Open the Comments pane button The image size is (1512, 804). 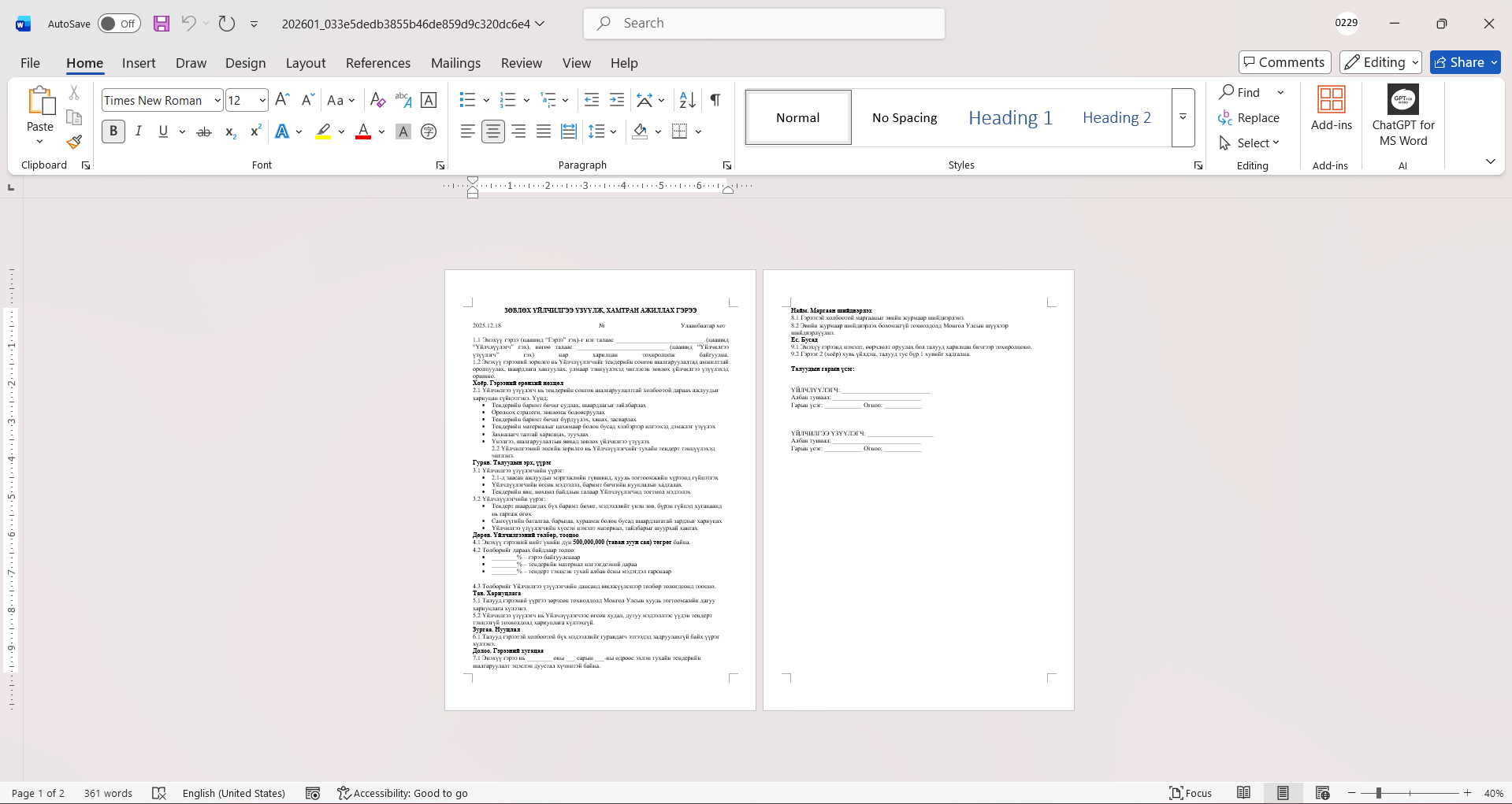pyautogui.click(x=1284, y=62)
